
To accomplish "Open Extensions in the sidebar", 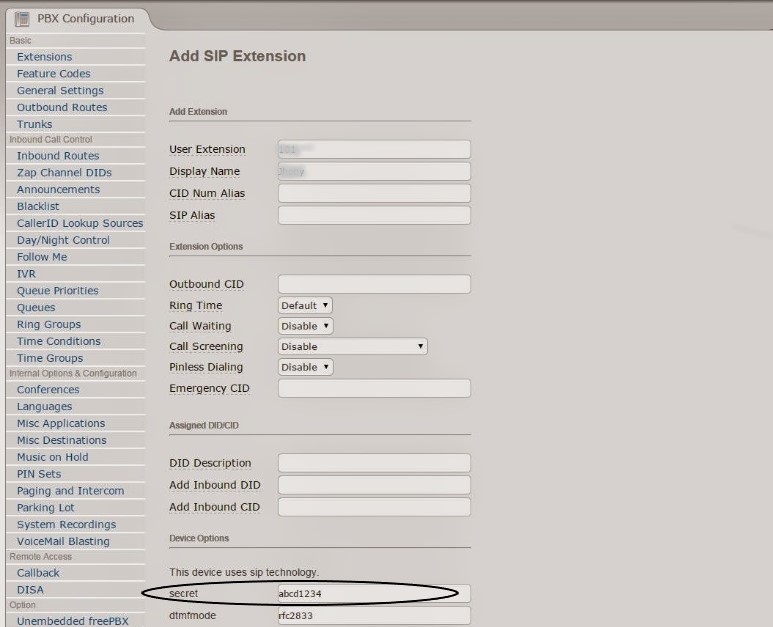I will [x=44, y=57].
